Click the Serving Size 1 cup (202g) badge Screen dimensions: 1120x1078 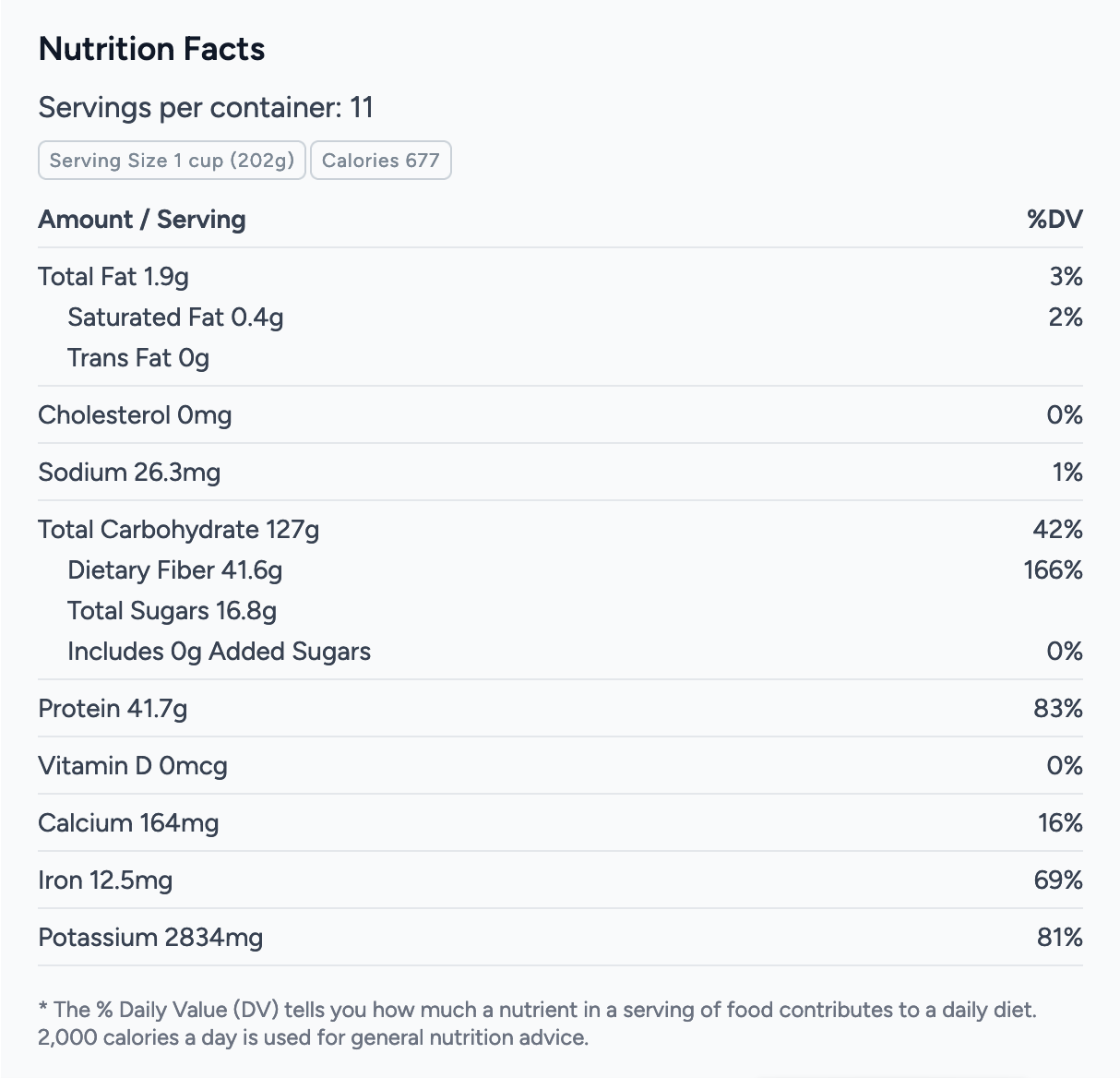(172, 161)
